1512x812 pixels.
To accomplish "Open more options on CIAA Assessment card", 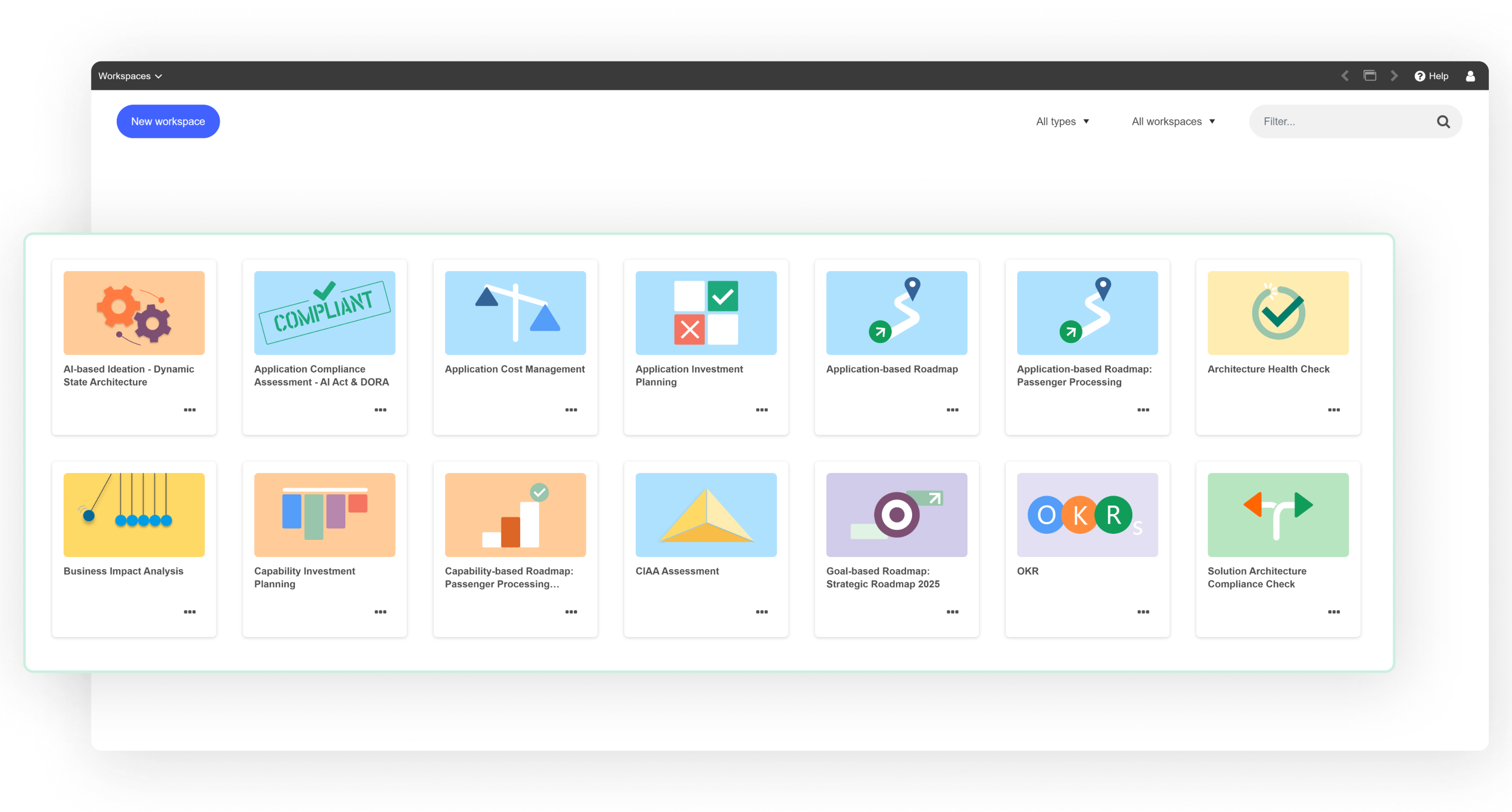I will click(x=762, y=611).
